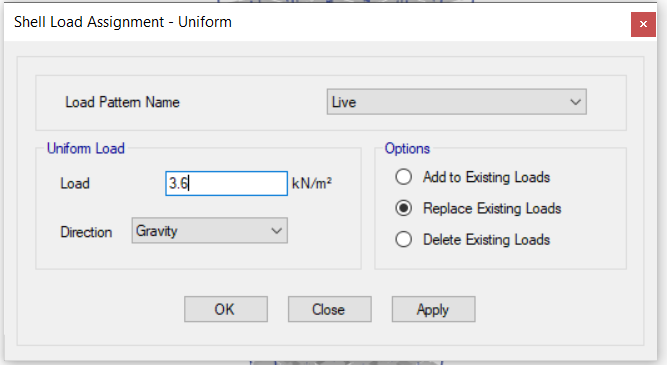The height and width of the screenshot is (365, 667).
Task: Click the Load value field containing 3.6
Action: (x=226, y=183)
